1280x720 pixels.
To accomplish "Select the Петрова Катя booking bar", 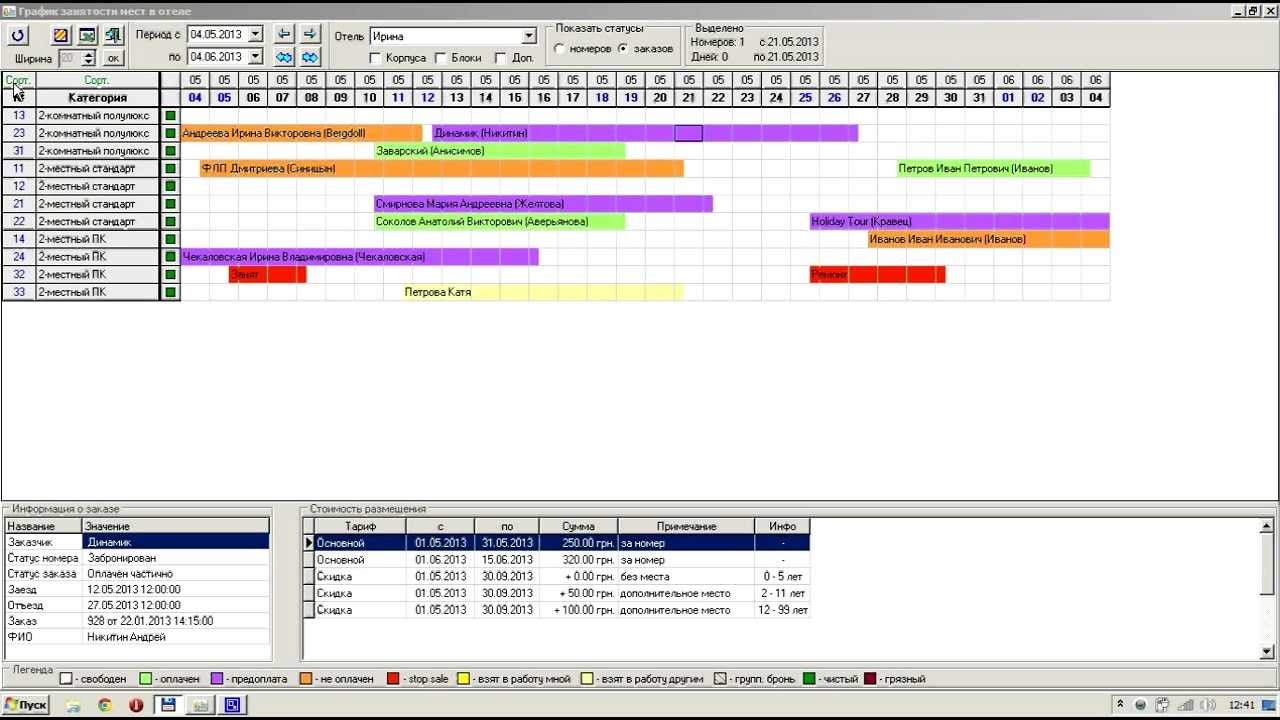I will [543, 293].
